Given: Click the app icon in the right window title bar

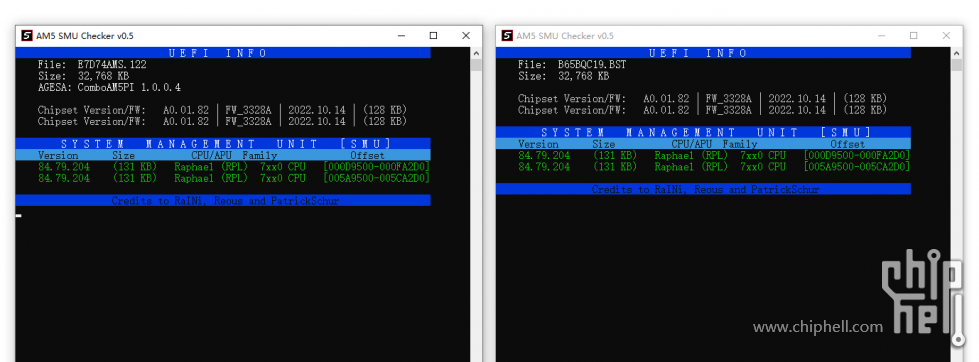Looking at the screenshot, I should point(506,36).
